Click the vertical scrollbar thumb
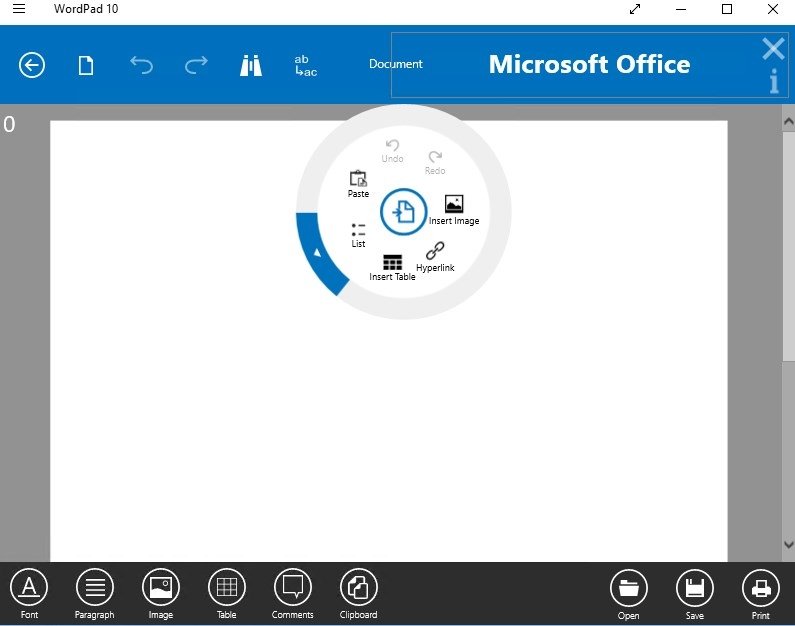The width and height of the screenshot is (795, 626). pyautogui.click(x=788, y=246)
